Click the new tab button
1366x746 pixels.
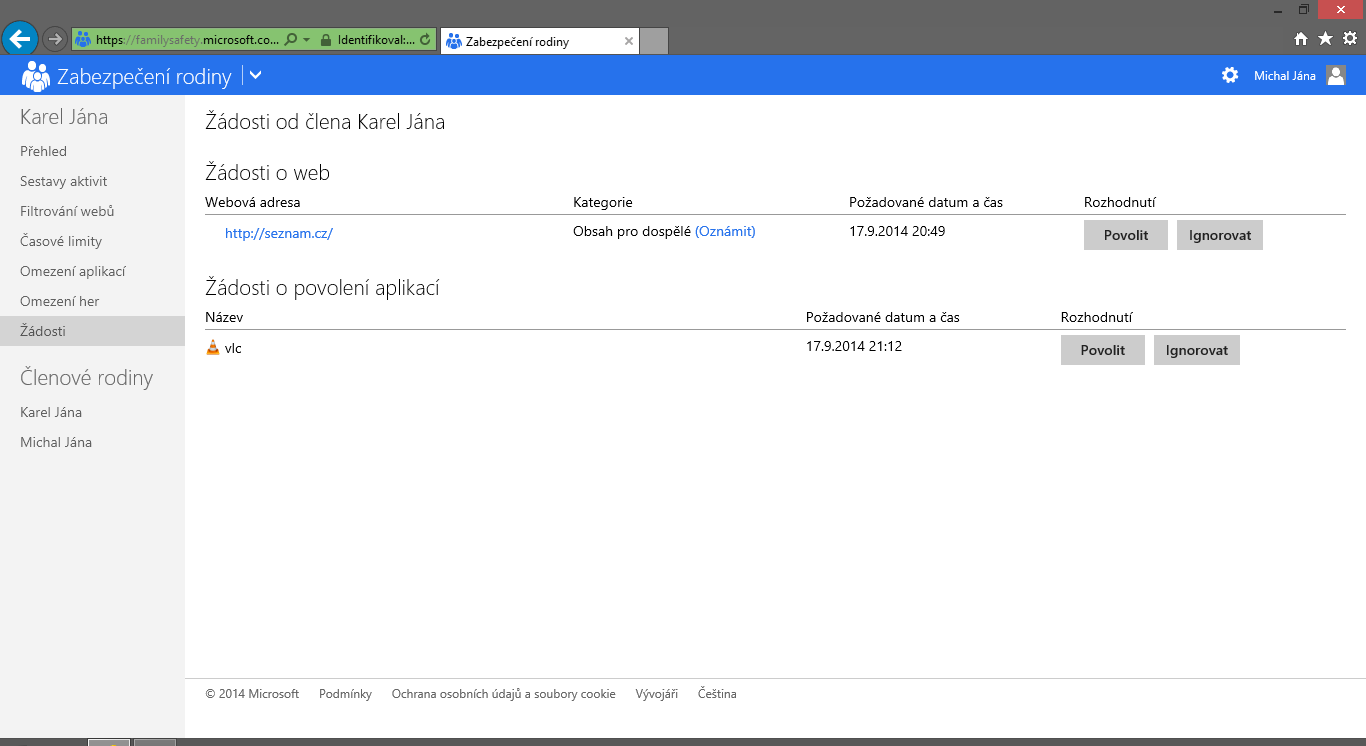tap(653, 41)
